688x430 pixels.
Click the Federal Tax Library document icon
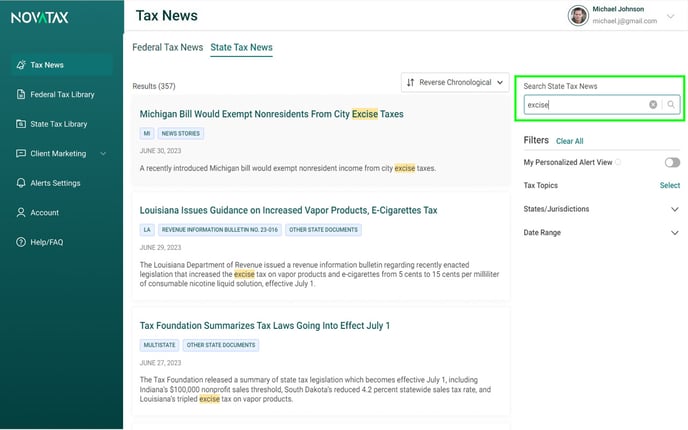[21, 94]
